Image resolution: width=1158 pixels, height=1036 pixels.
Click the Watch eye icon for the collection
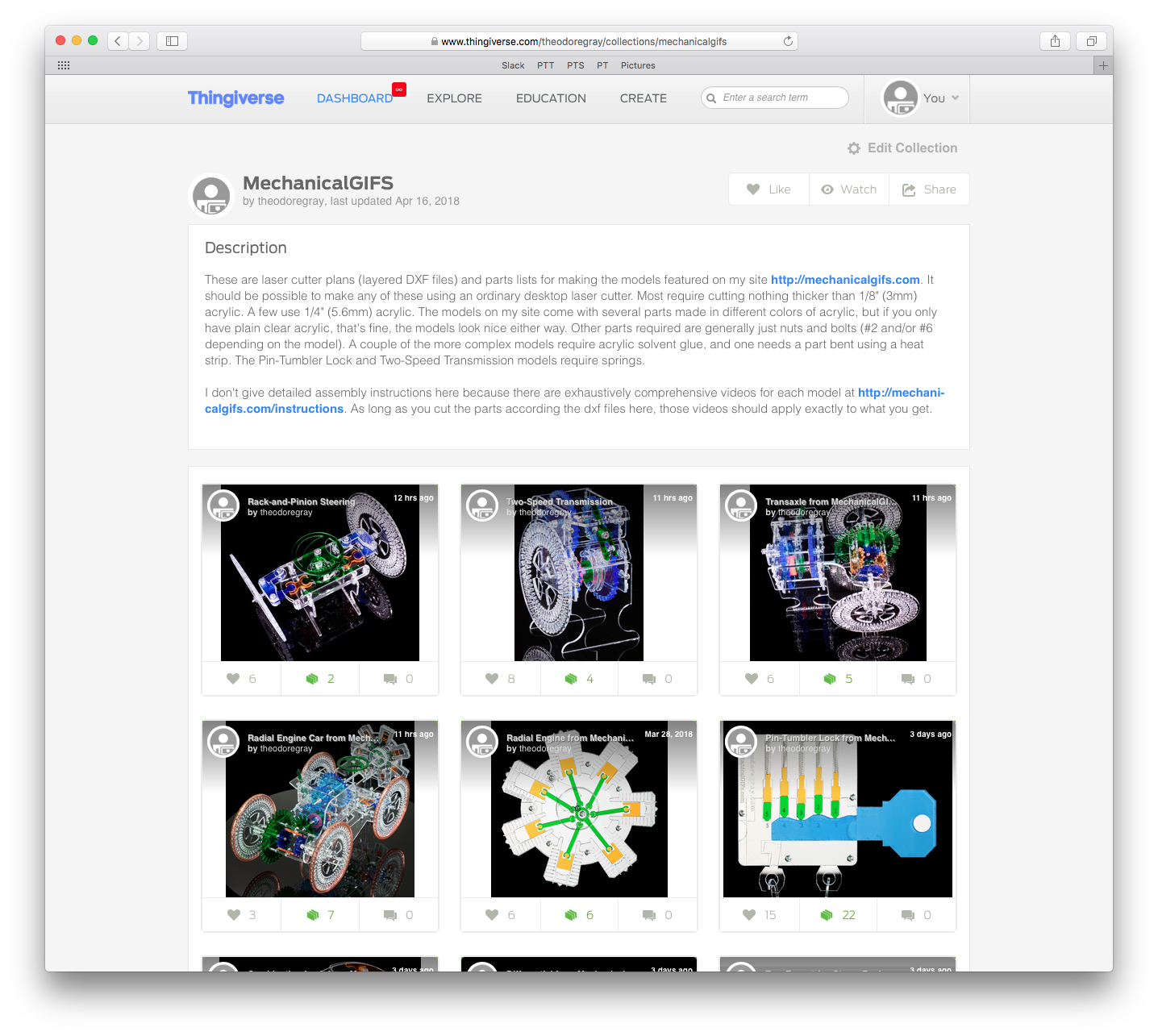pos(848,189)
